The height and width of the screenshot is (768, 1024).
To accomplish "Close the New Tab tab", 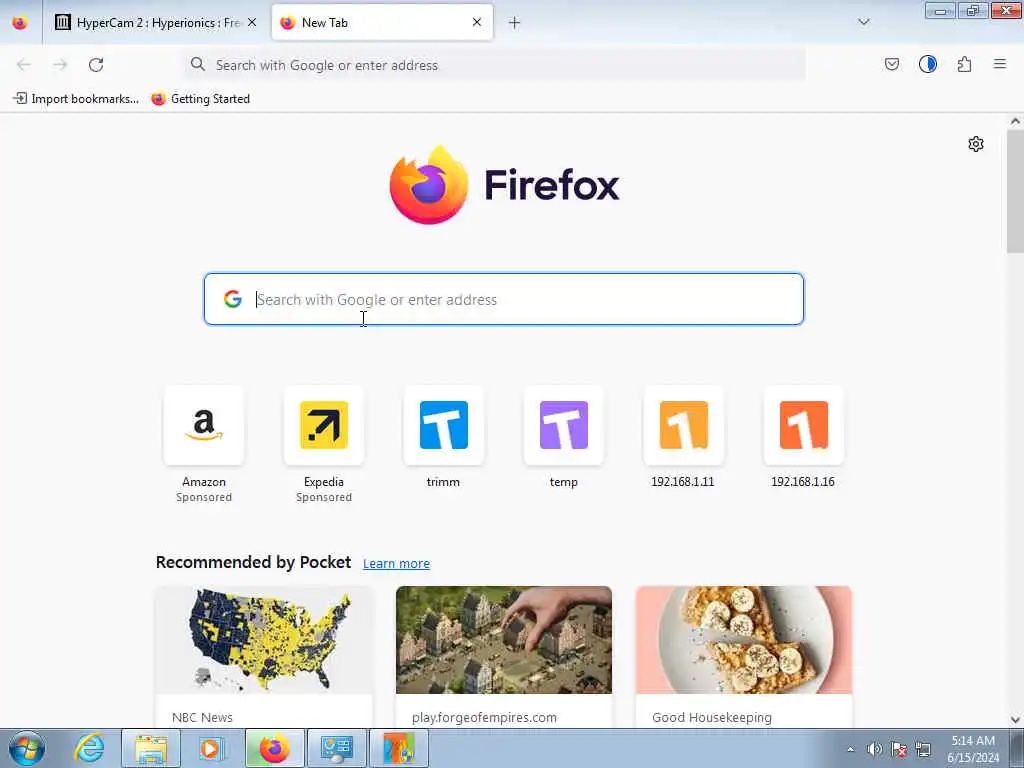I will point(477,22).
